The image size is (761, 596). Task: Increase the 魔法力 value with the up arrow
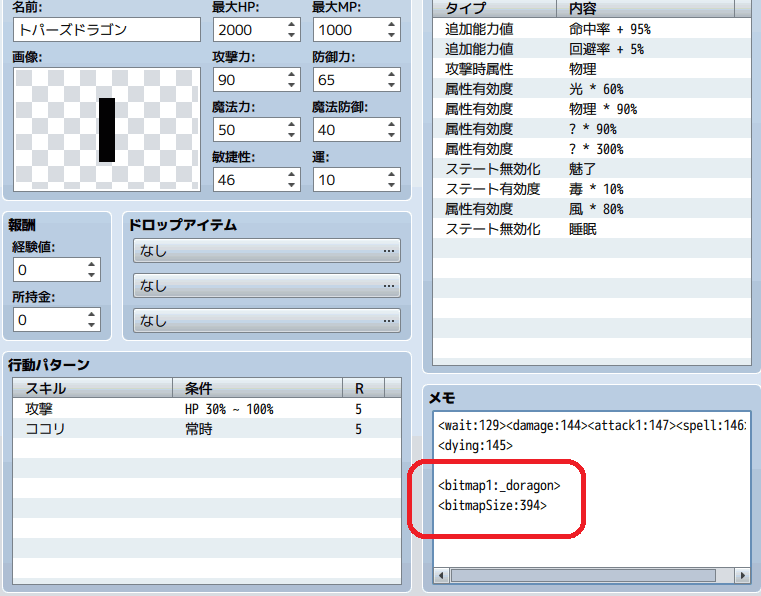291,124
